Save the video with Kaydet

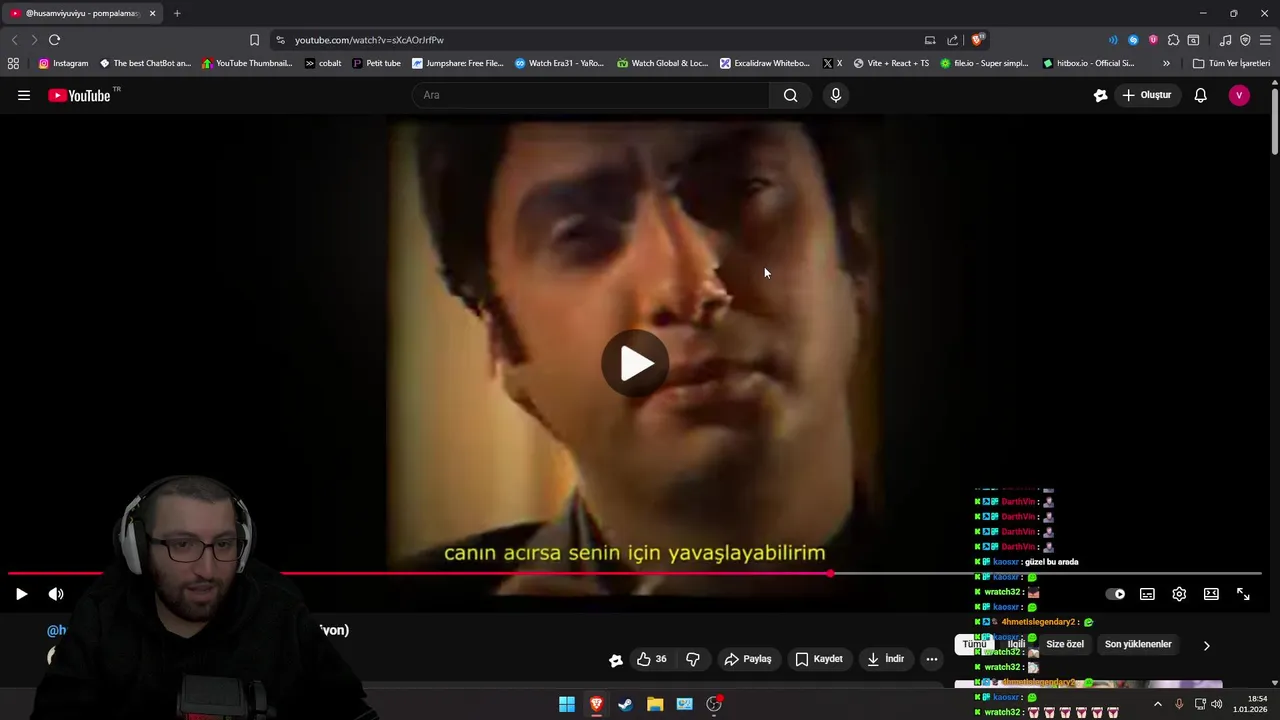[x=819, y=659]
